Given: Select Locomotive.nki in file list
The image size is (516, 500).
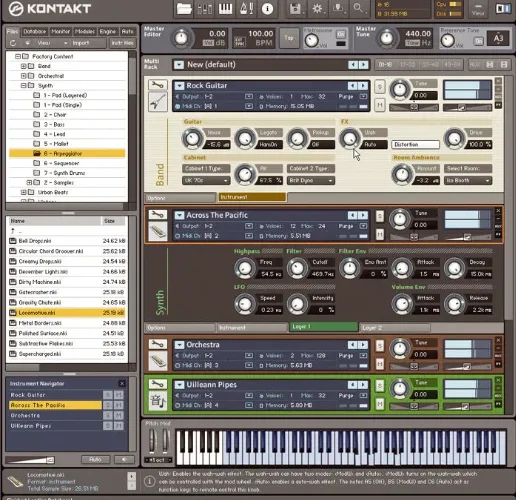Looking at the screenshot, I should 67,313.
